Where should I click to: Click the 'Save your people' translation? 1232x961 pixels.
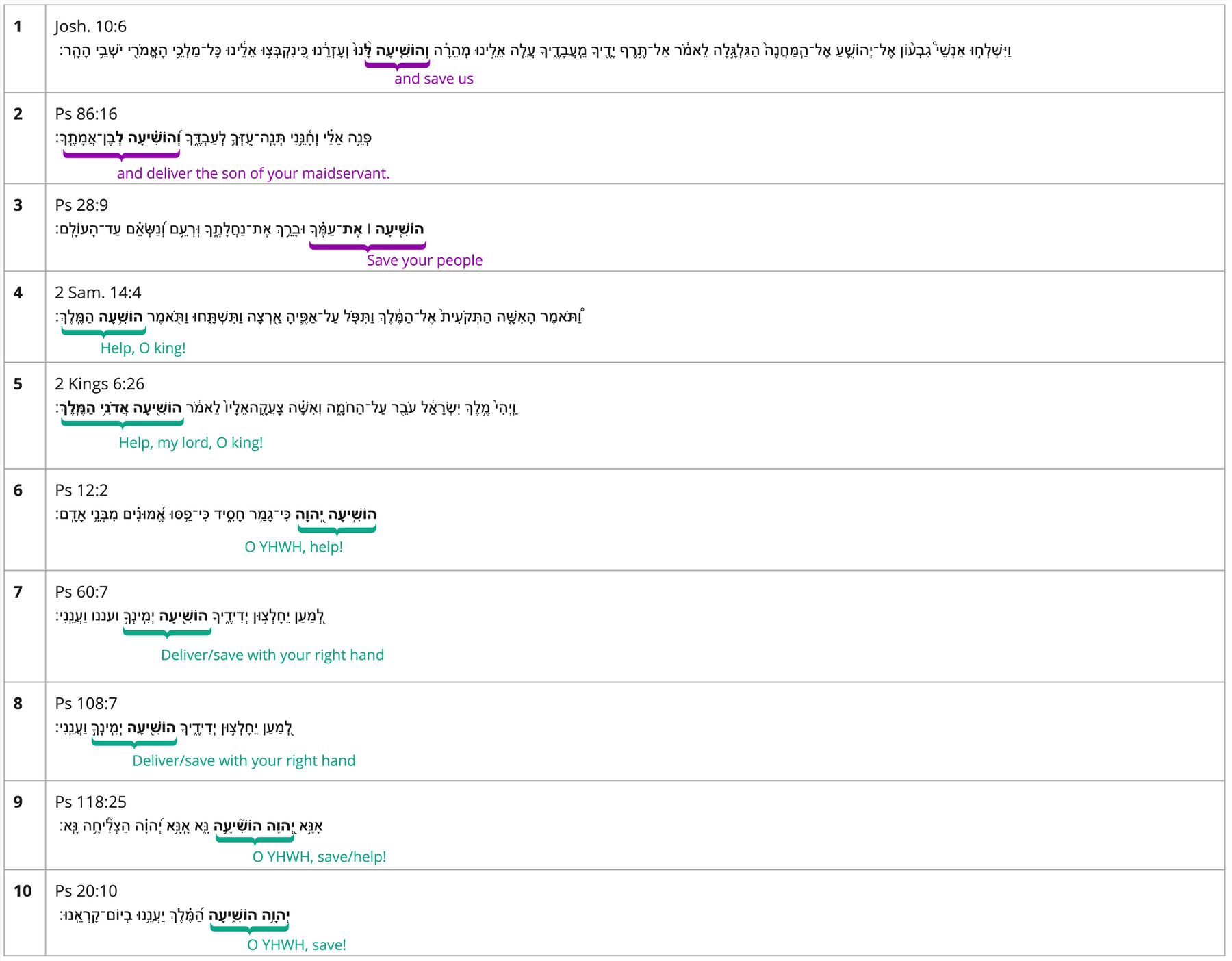tap(424, 260)
